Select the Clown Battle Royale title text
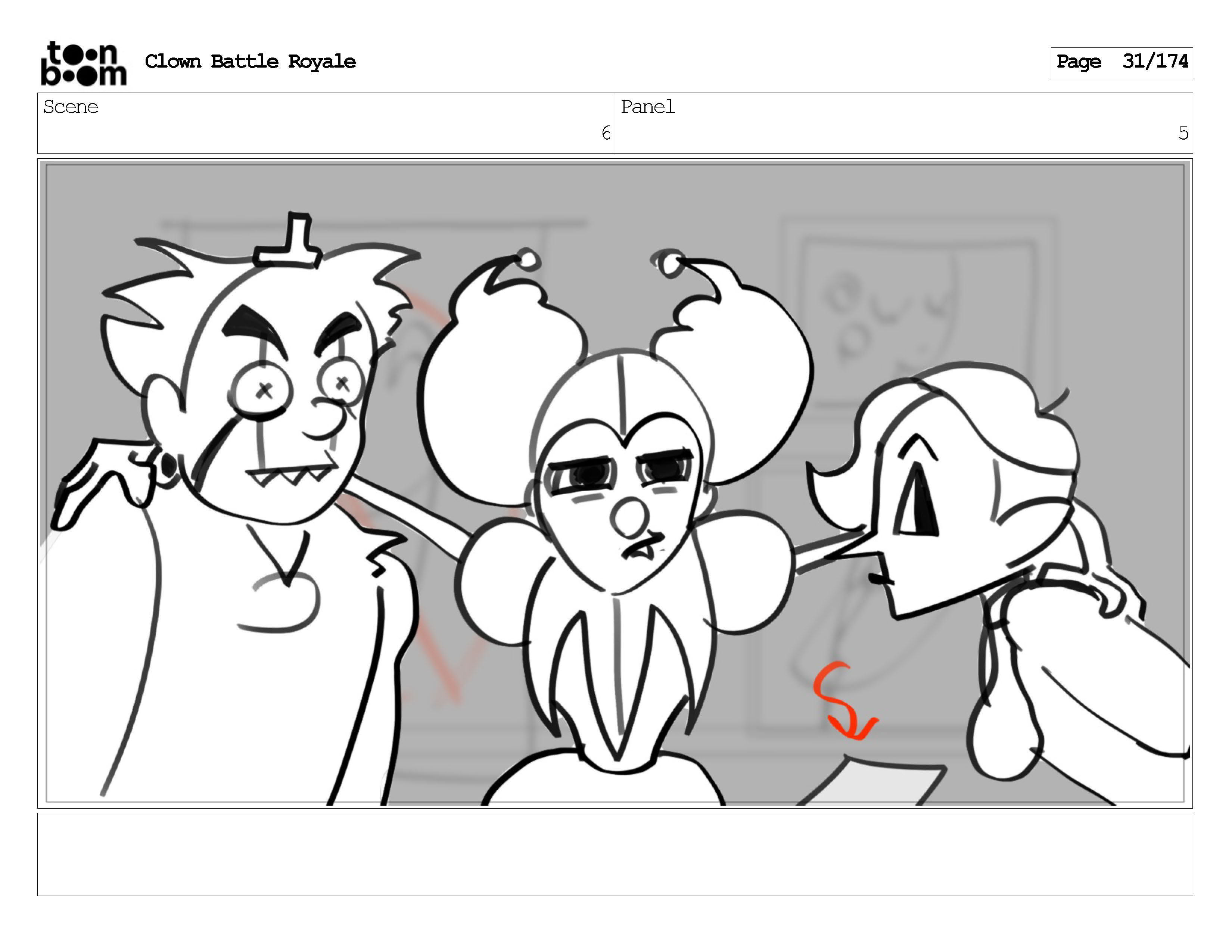The image size is (1232, 952). [x=250, y=62]
